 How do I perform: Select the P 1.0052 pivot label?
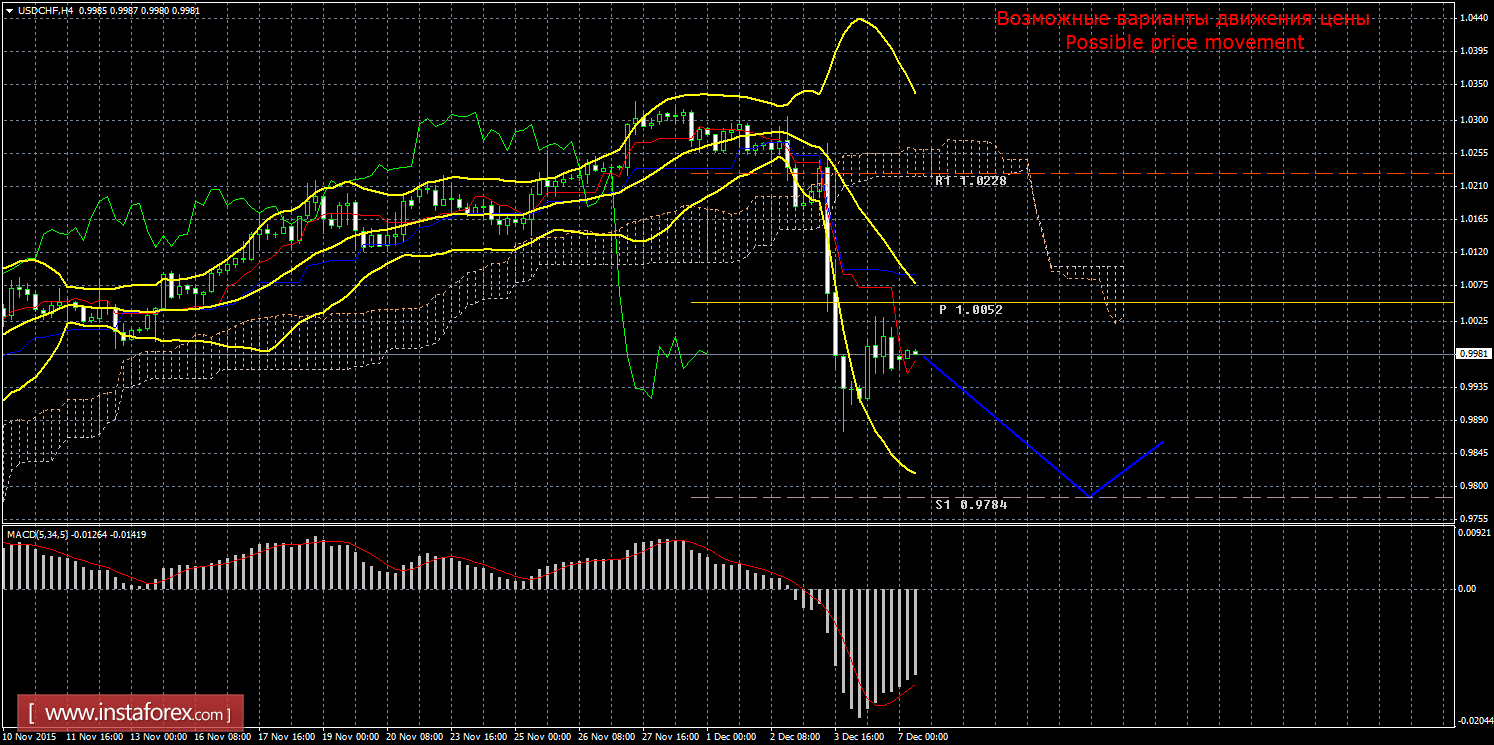point(970,310)
